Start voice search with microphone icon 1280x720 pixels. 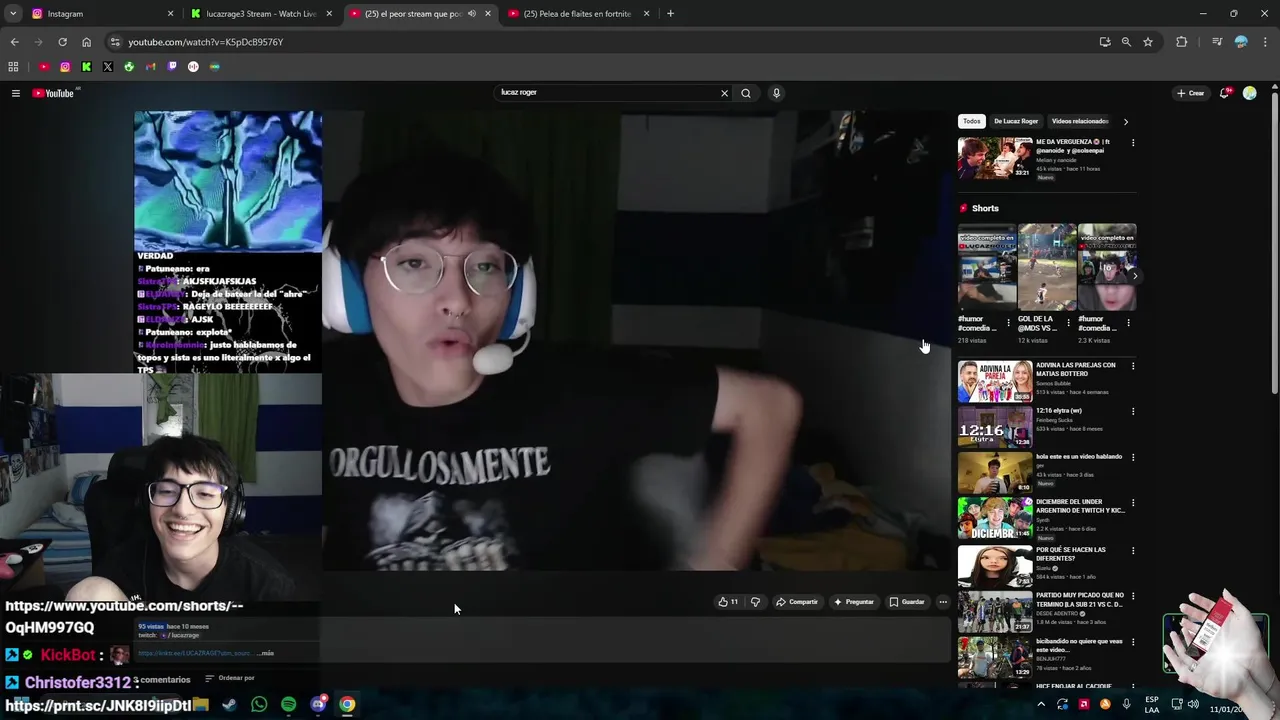click(x=776, y=93)
